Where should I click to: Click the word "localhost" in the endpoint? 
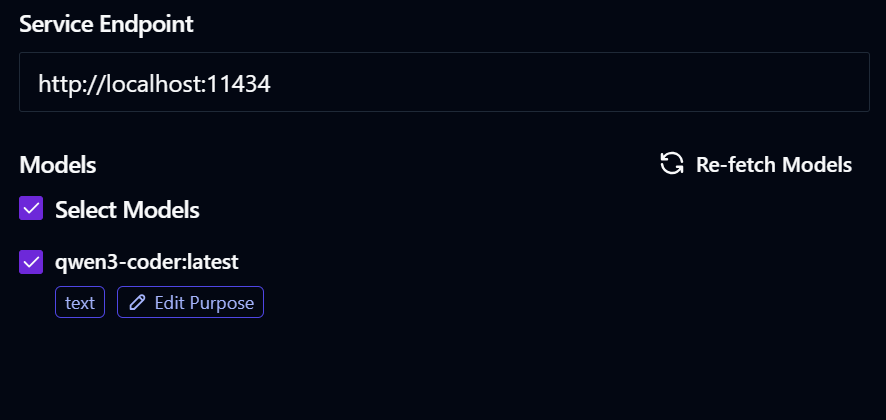click(x=154, y=83)
